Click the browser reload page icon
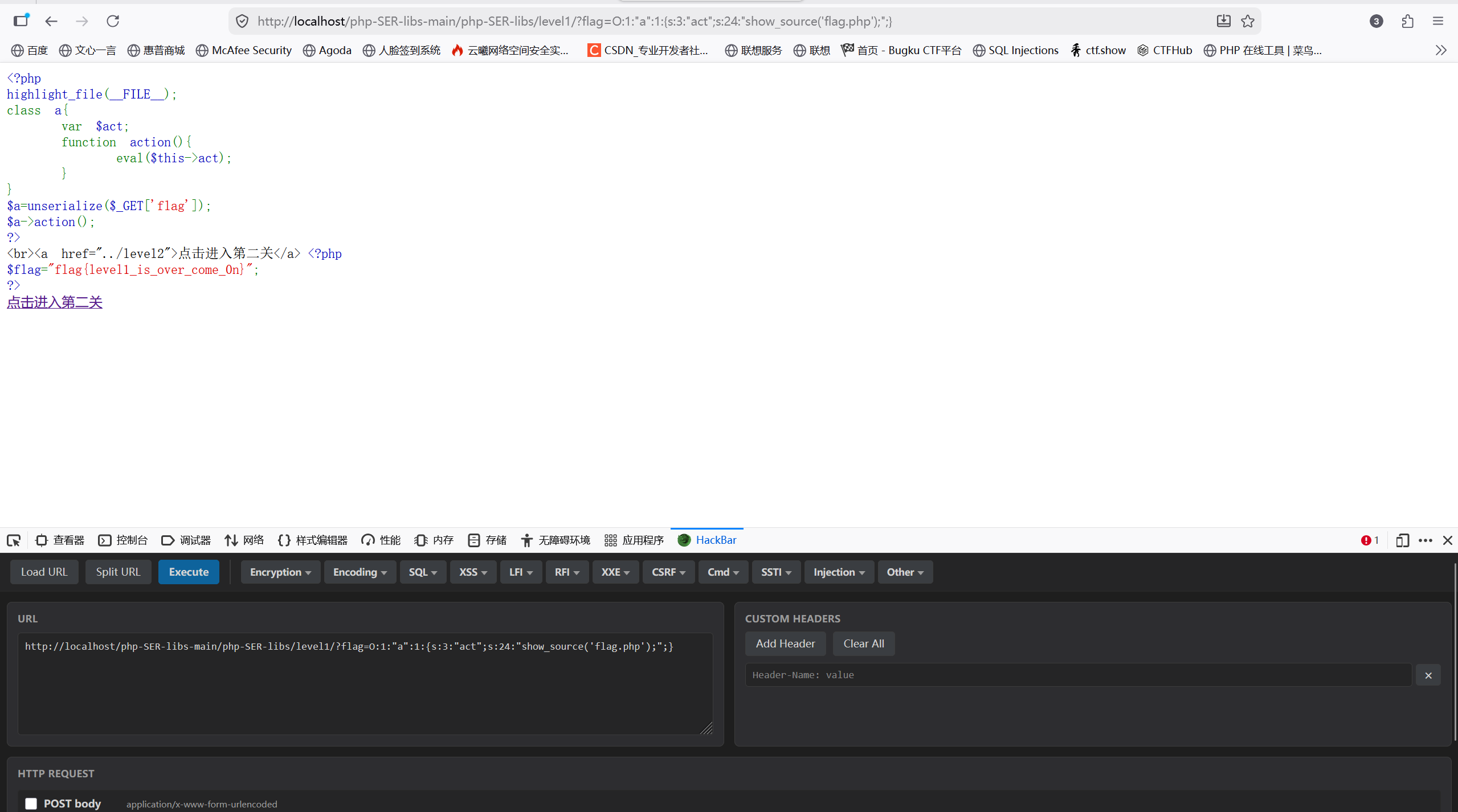Screen dimensions: 1458x812 [113, 21]
